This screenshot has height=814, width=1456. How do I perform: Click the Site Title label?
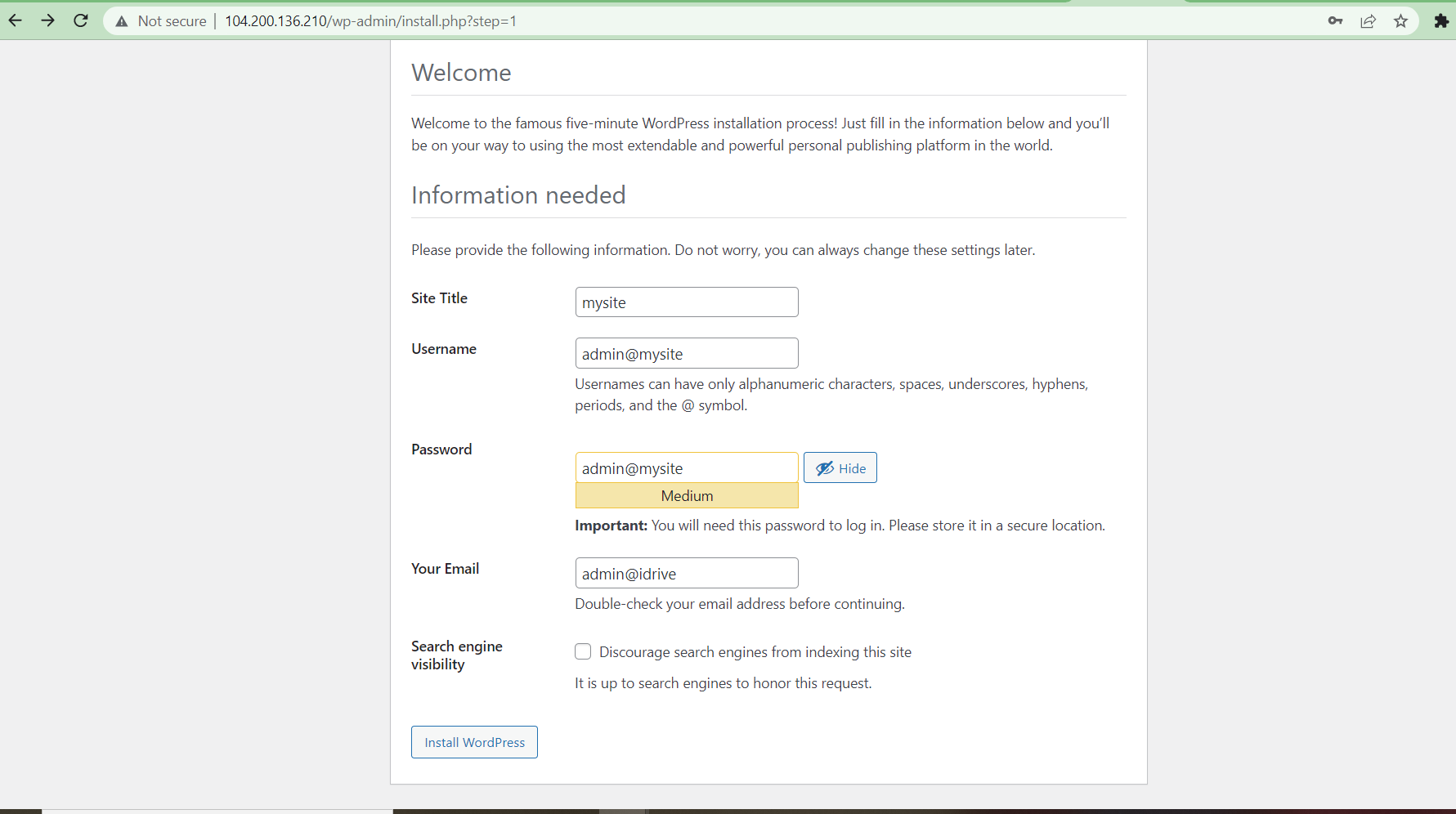point(439,298)
